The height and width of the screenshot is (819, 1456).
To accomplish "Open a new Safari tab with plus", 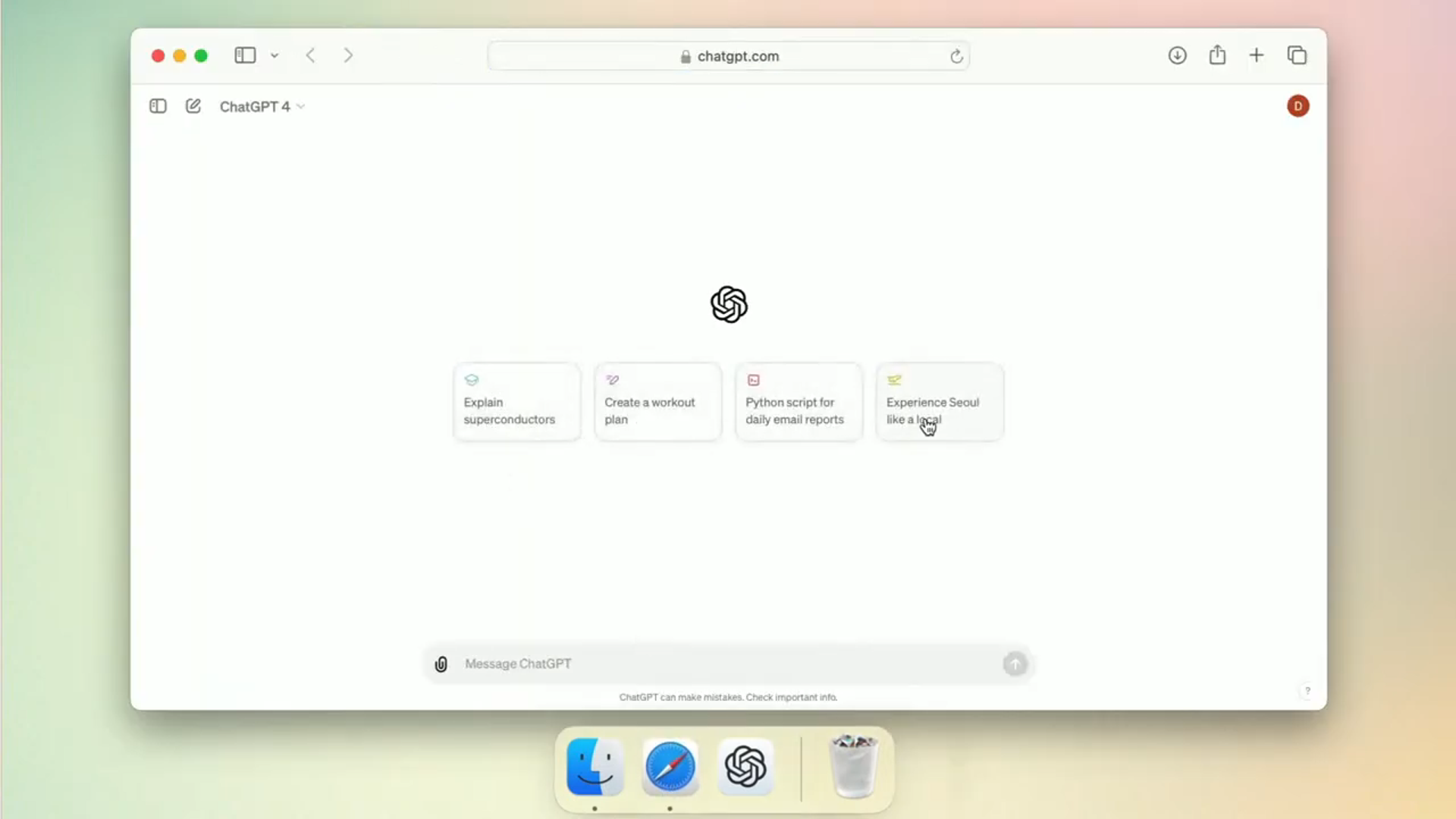I will point(1257,55).
